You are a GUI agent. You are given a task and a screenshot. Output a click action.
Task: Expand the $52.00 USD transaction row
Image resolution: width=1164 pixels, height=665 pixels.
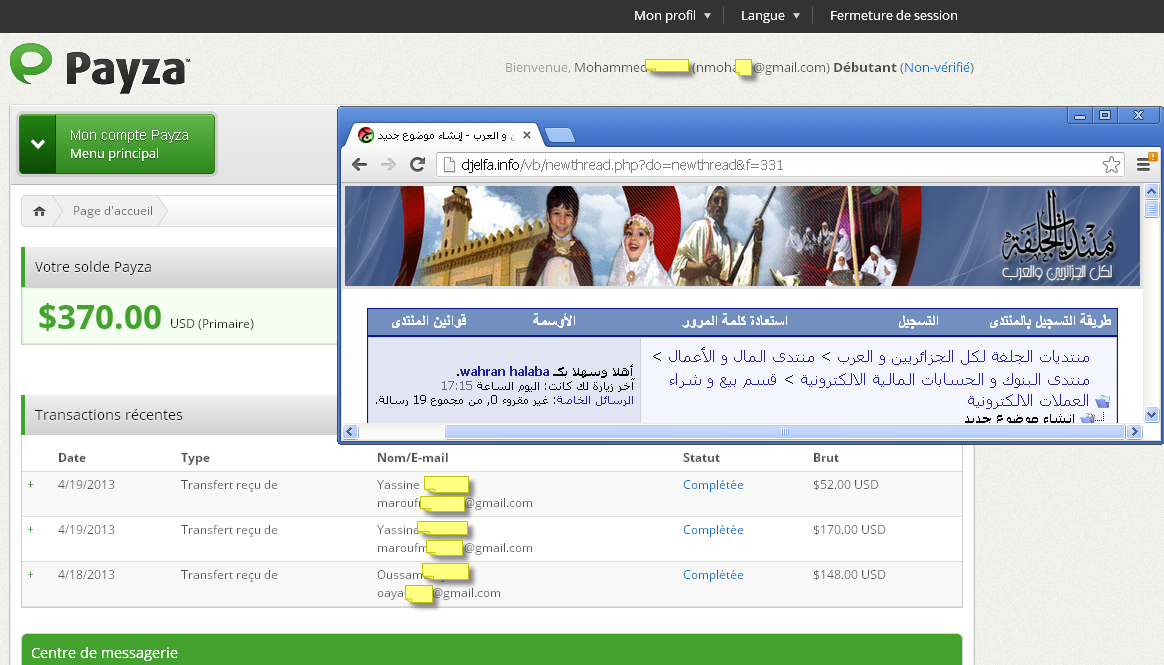pos(30,485)
